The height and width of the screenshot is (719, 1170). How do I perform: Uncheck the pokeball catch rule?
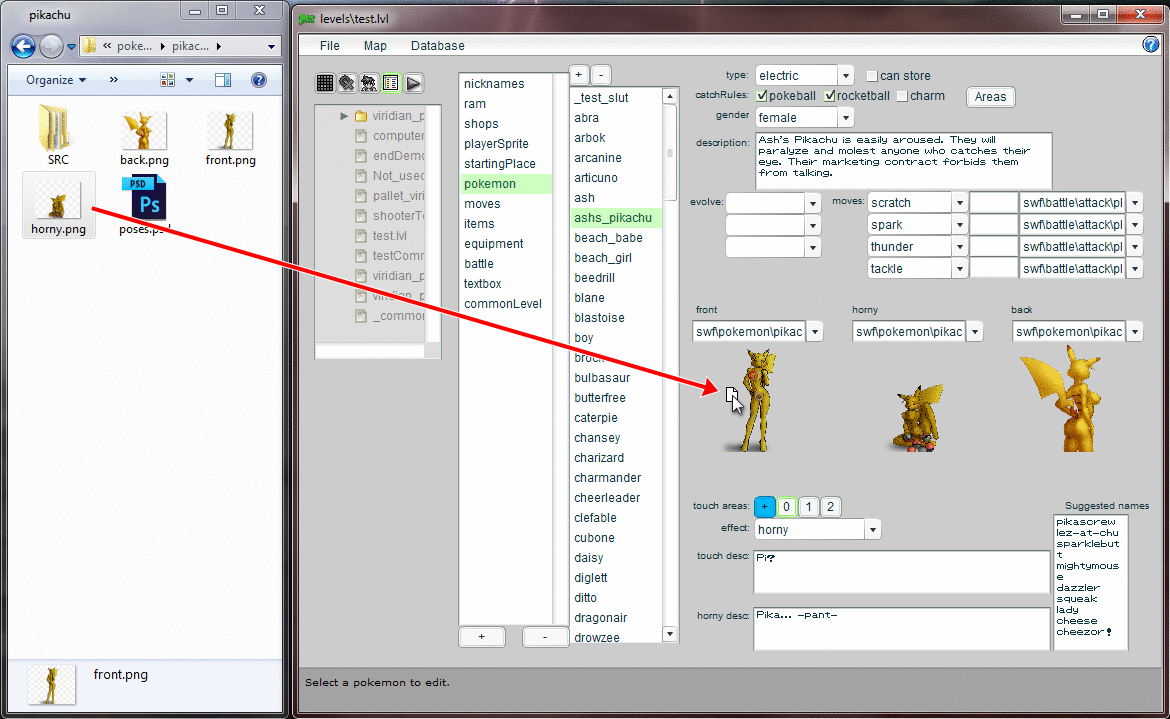pos(763,96)
